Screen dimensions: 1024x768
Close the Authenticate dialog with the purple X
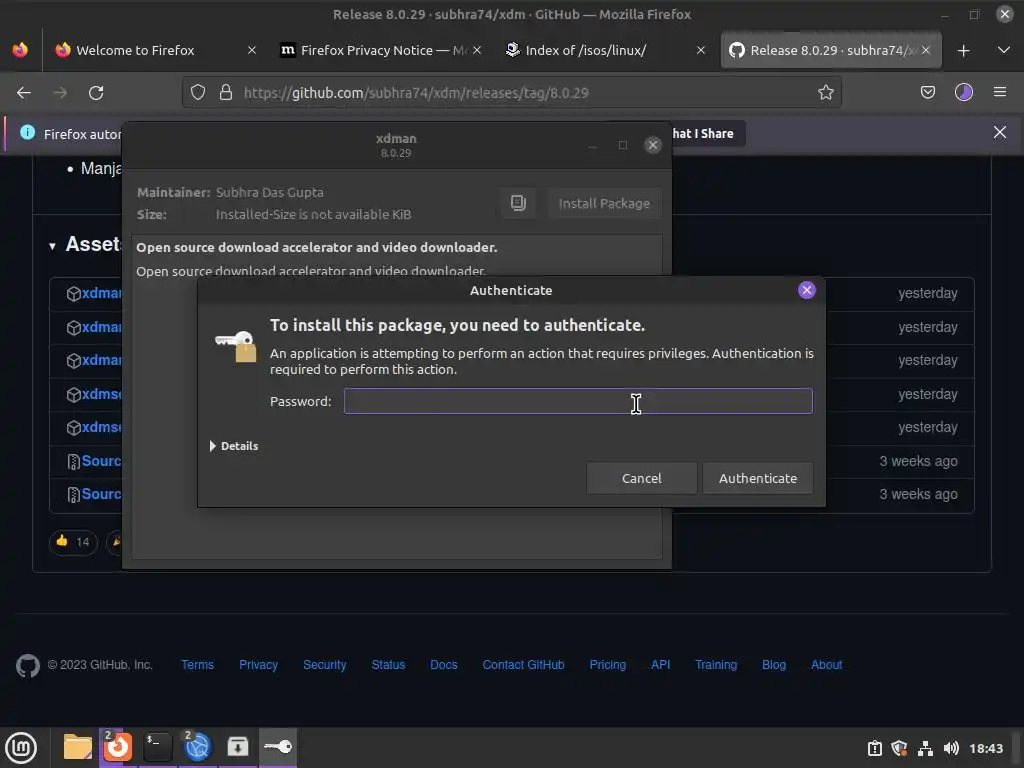click(807, 290)
